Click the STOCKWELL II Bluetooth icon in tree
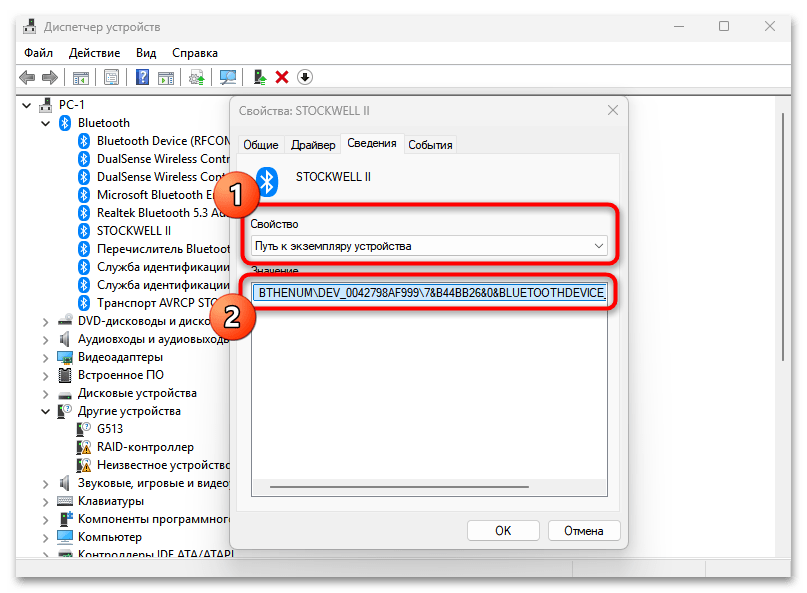807x593 pixels. click(84, 231)
